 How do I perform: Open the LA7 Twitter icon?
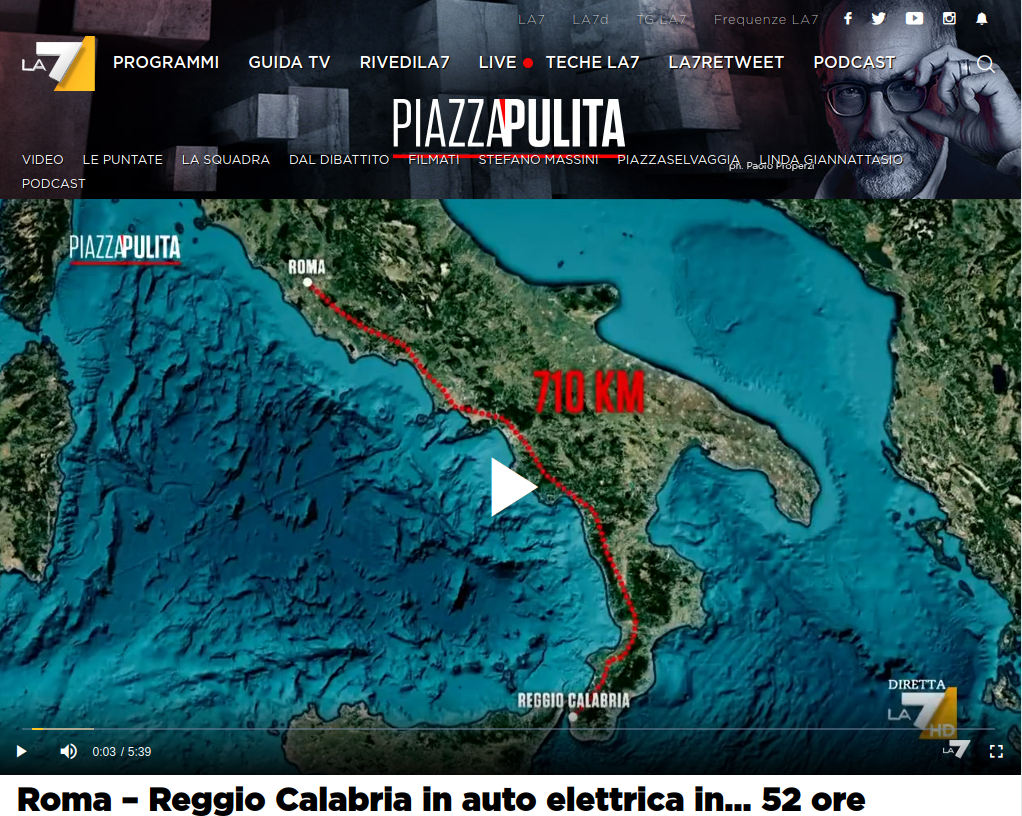click(x=879, y=18)
